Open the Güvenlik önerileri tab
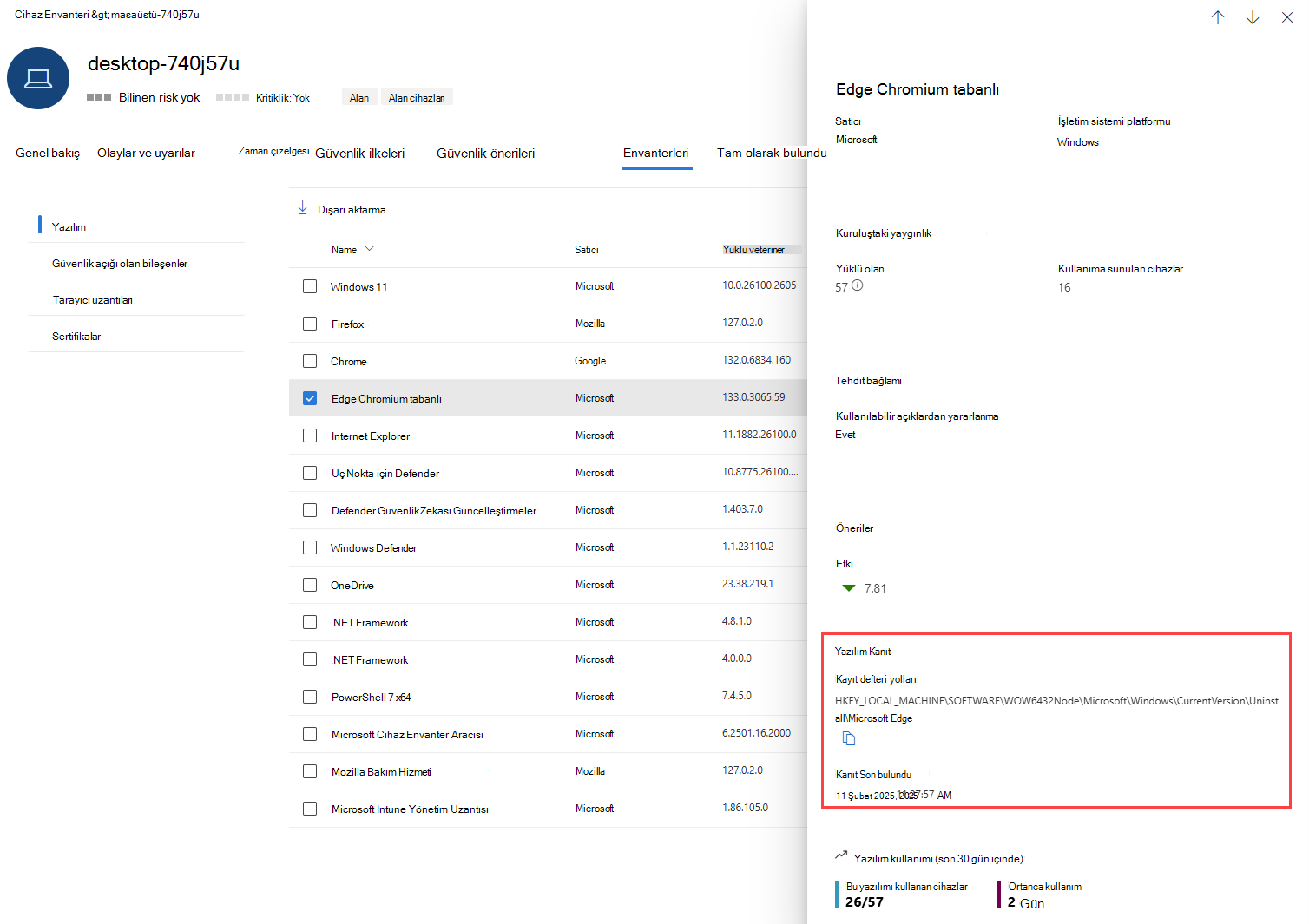 point(486,154)
